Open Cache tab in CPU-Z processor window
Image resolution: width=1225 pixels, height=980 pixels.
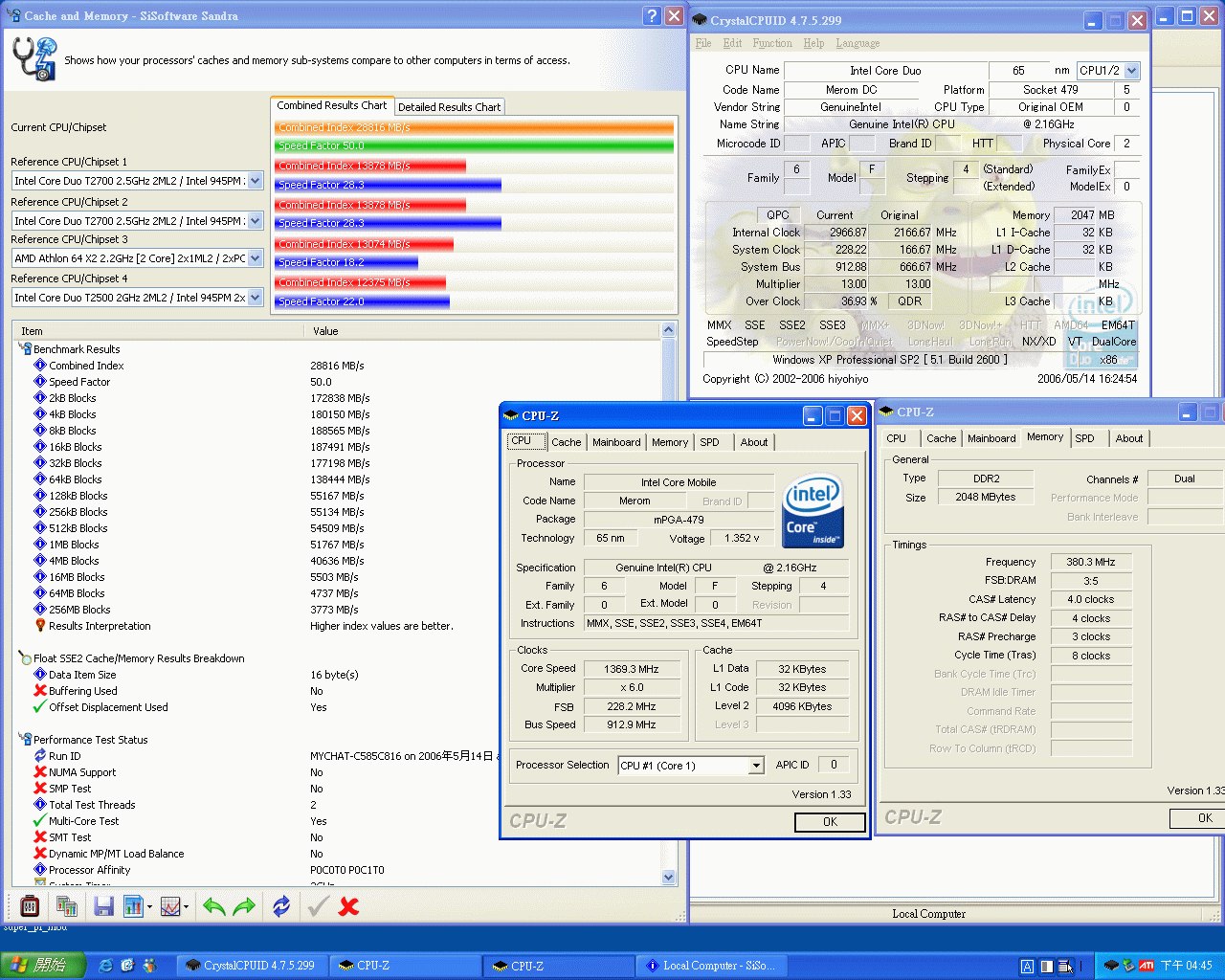[566, 442]
